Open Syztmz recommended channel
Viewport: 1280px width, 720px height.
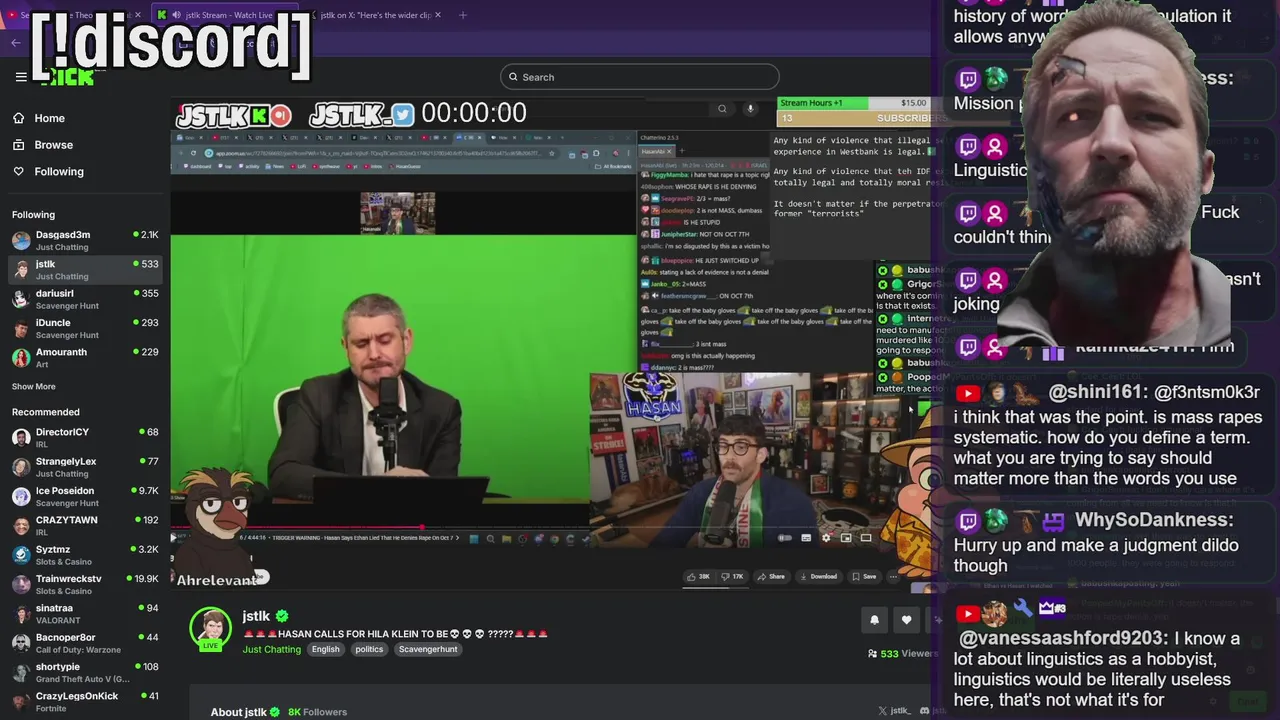click(x=85, y=555)
